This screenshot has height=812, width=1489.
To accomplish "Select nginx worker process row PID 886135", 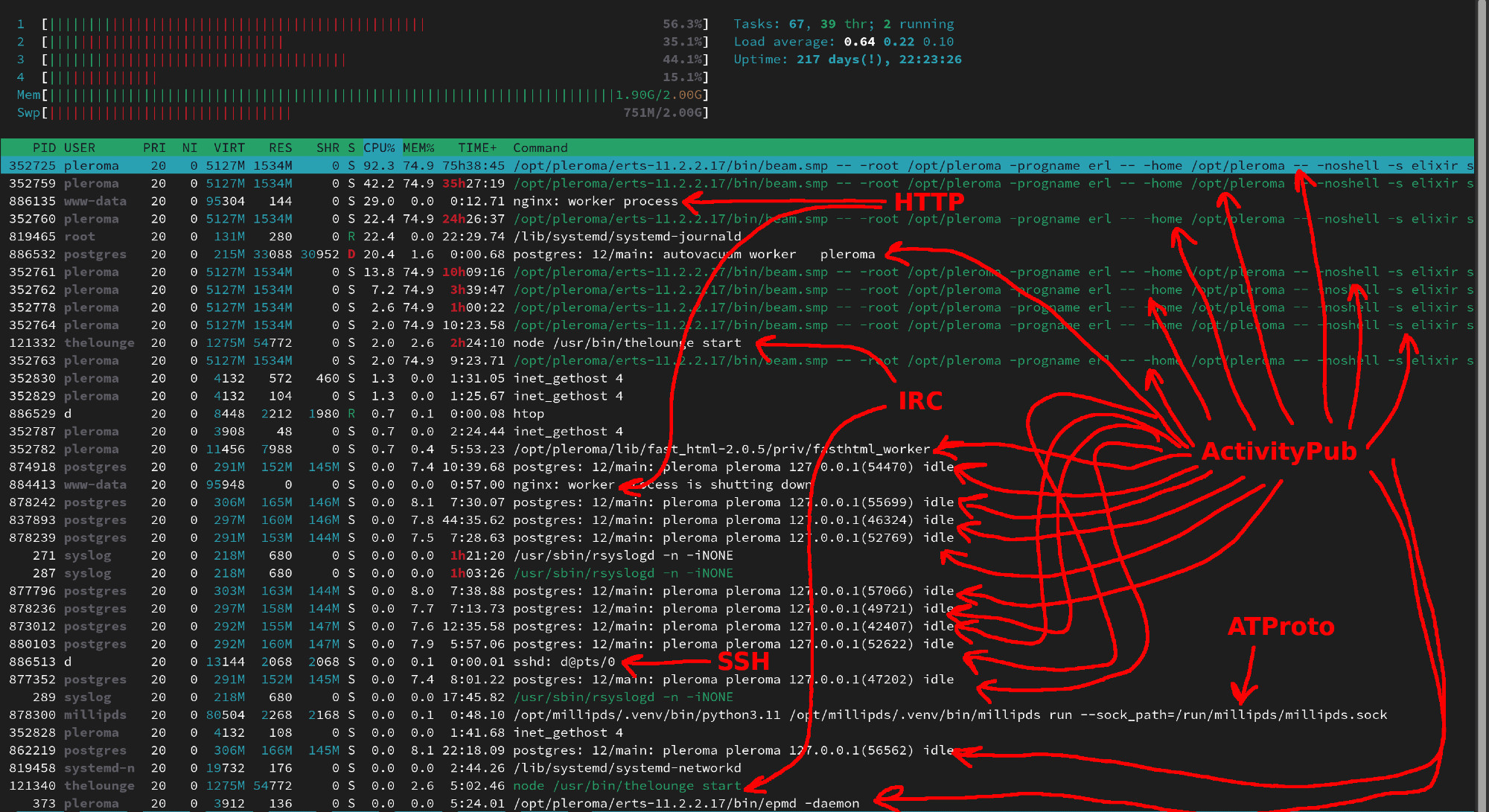I will 737,201.
